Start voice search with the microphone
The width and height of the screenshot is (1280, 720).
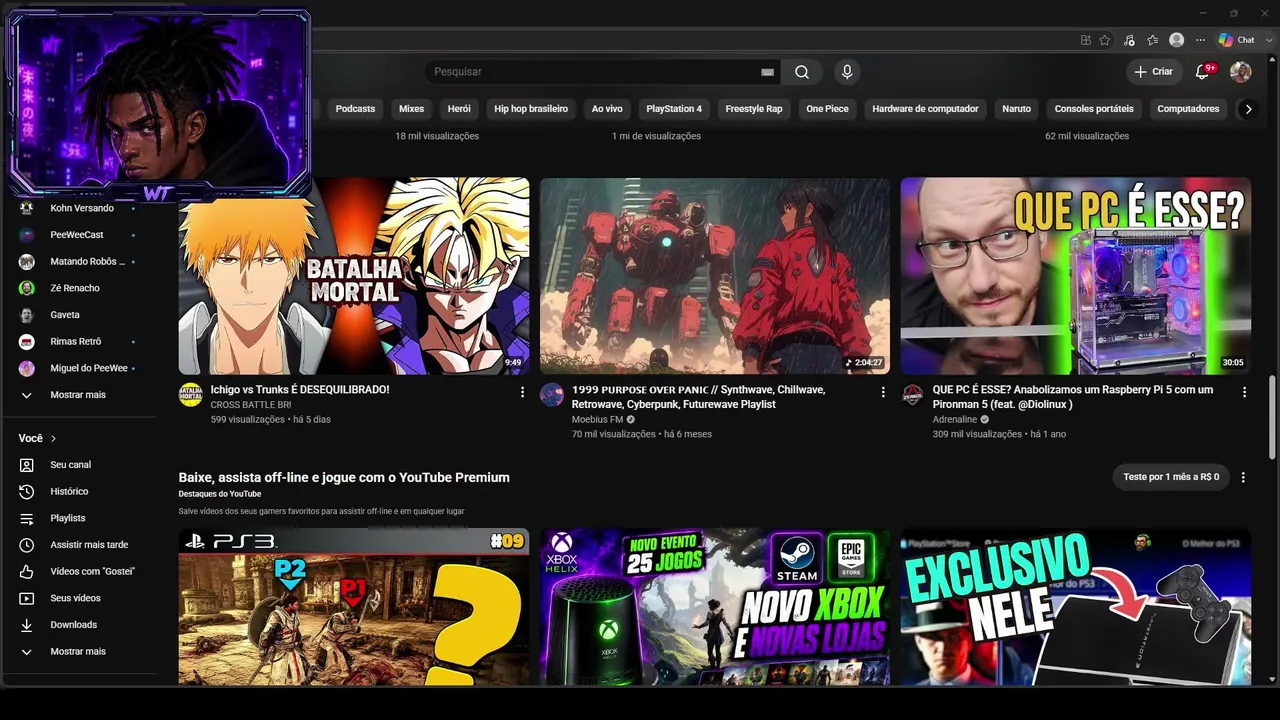(x=847, y=72)
